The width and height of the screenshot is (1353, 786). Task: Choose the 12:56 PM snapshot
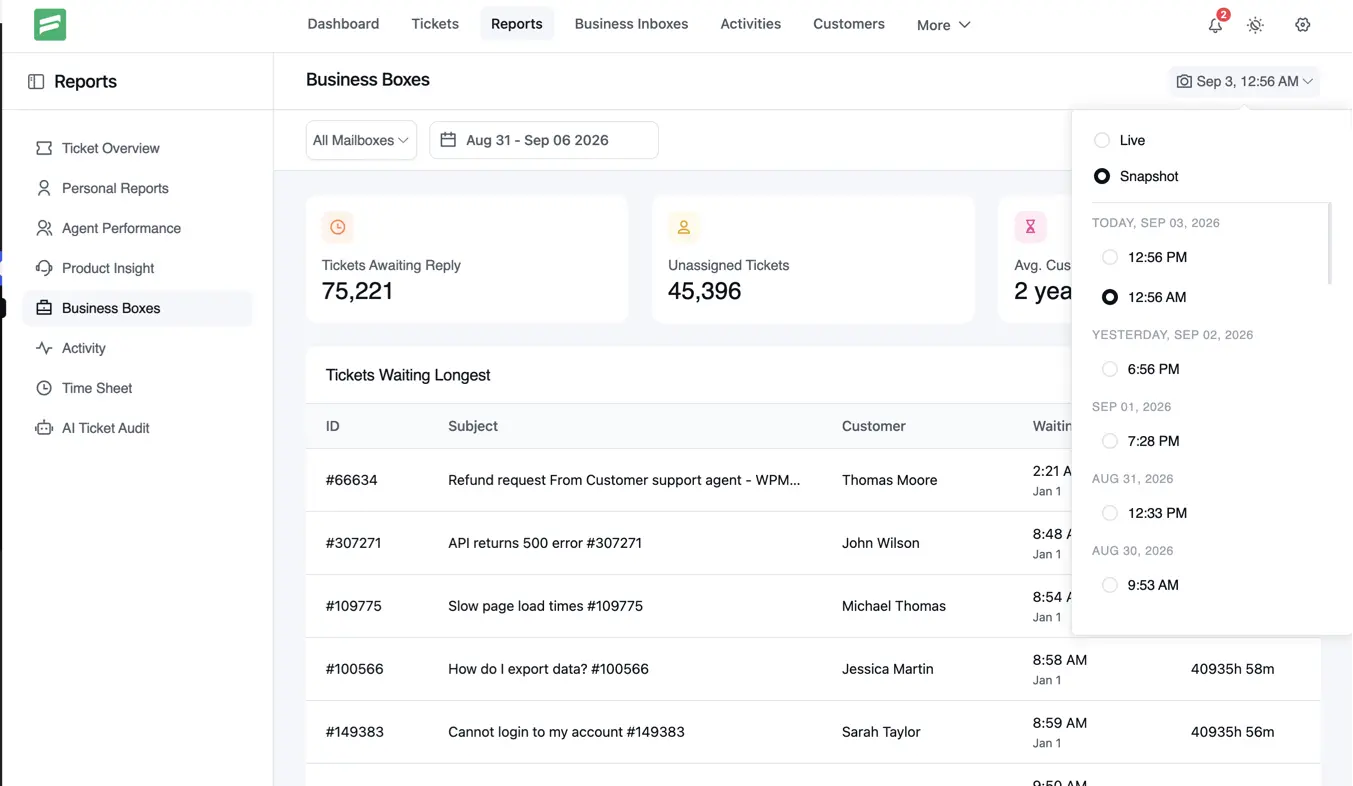1110,257
